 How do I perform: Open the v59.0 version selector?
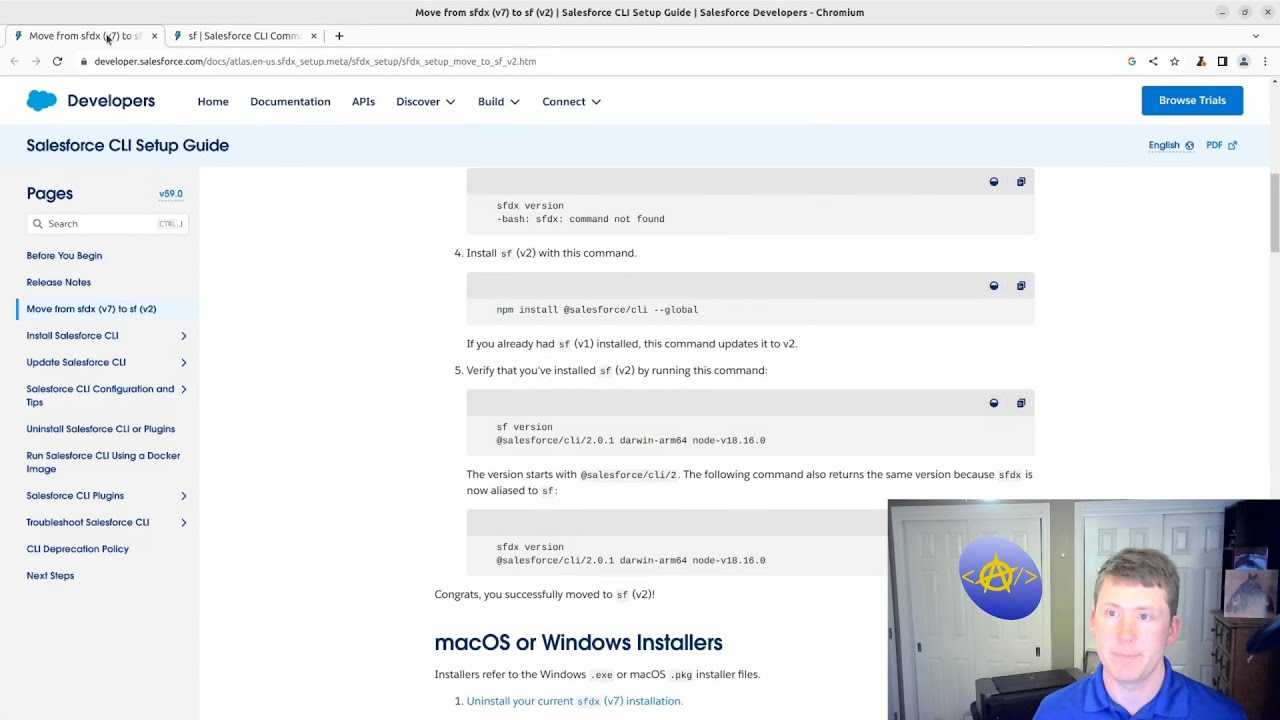click(171, 194)
